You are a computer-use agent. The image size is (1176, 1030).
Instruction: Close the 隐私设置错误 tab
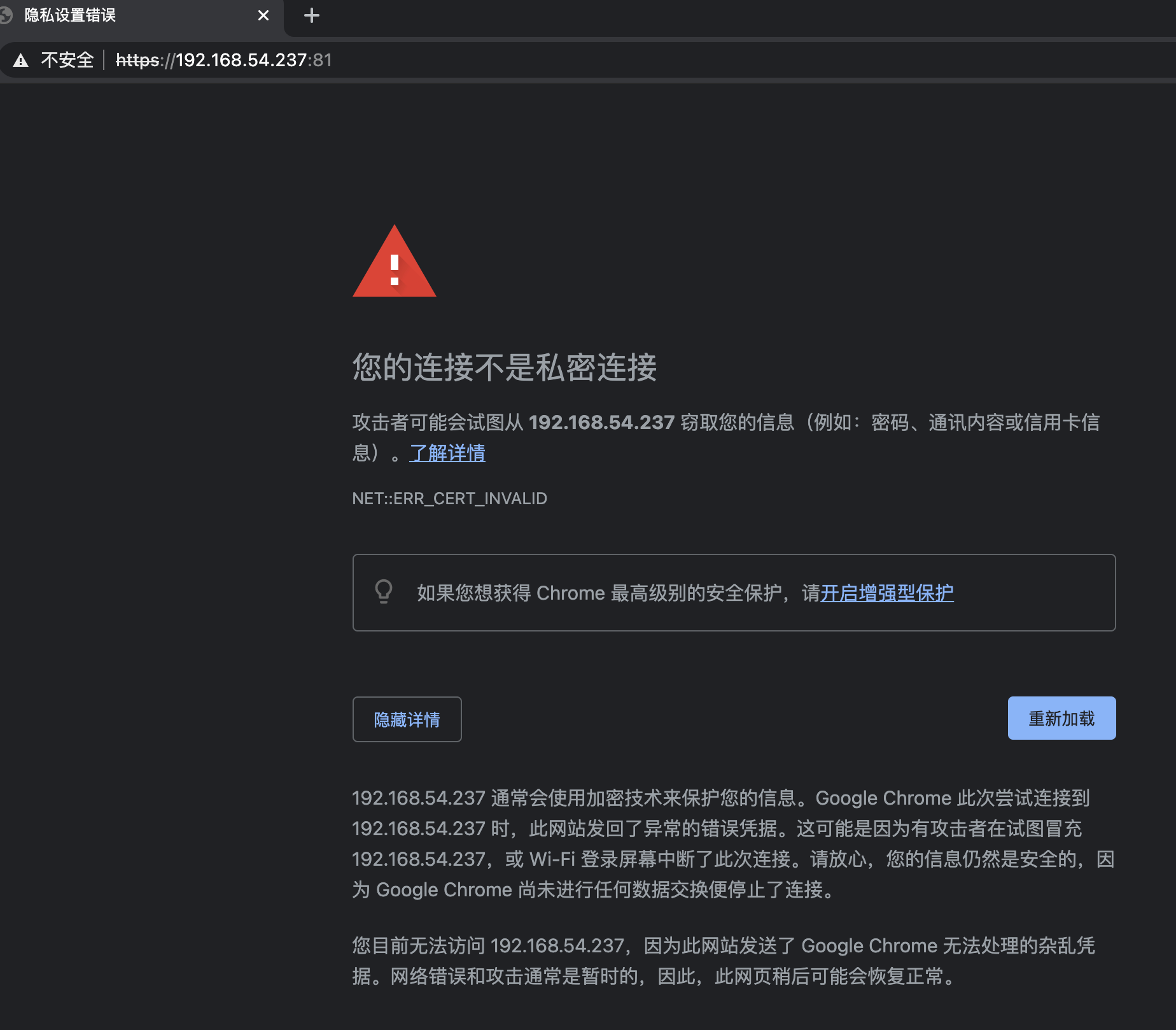[263, 15]
